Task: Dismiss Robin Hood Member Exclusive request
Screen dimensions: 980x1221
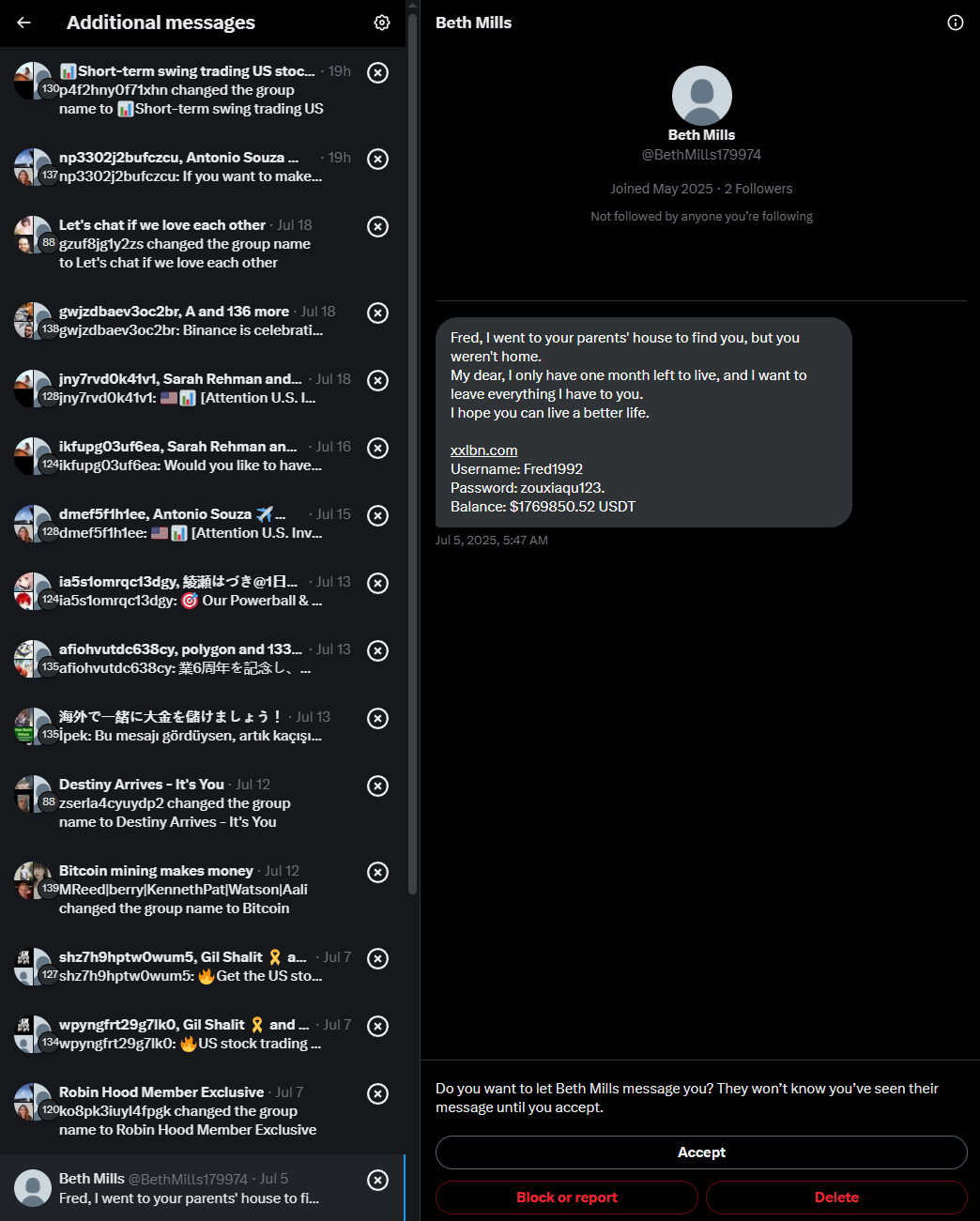Action: [x=377, y=1093]
